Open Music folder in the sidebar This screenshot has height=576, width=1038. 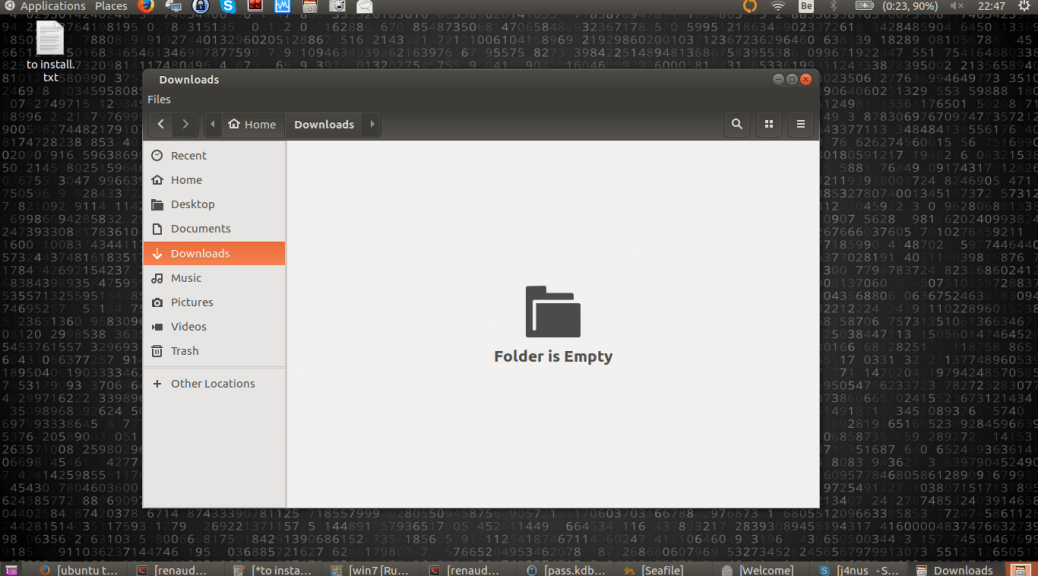tap(214, 278)
